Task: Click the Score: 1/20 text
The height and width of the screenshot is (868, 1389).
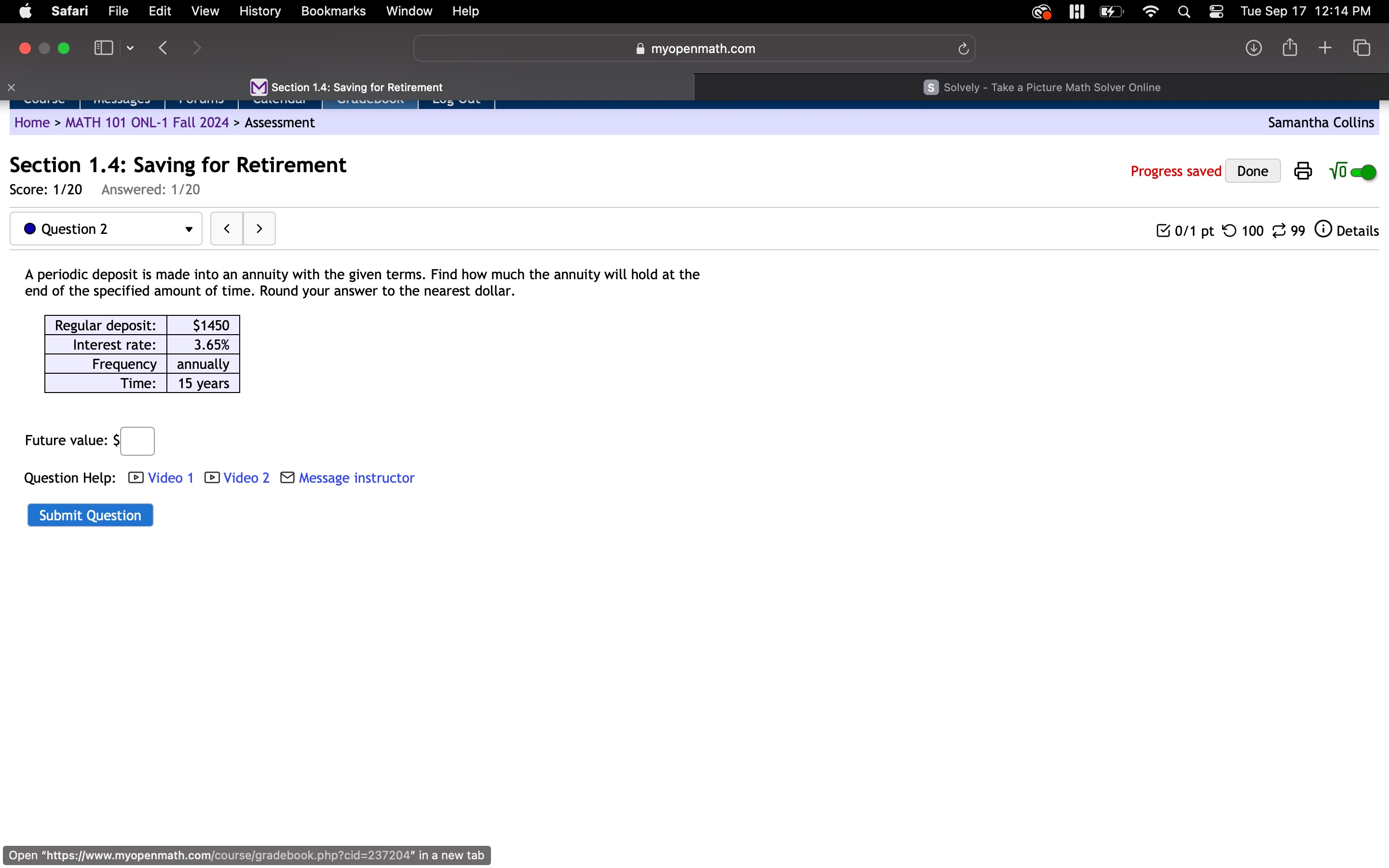Action: (46, 190)
